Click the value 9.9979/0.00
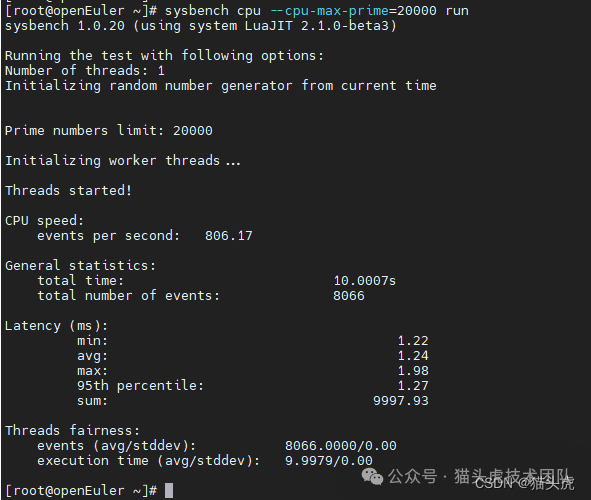The height and width of the screenshot is (500, 591). 329,461
